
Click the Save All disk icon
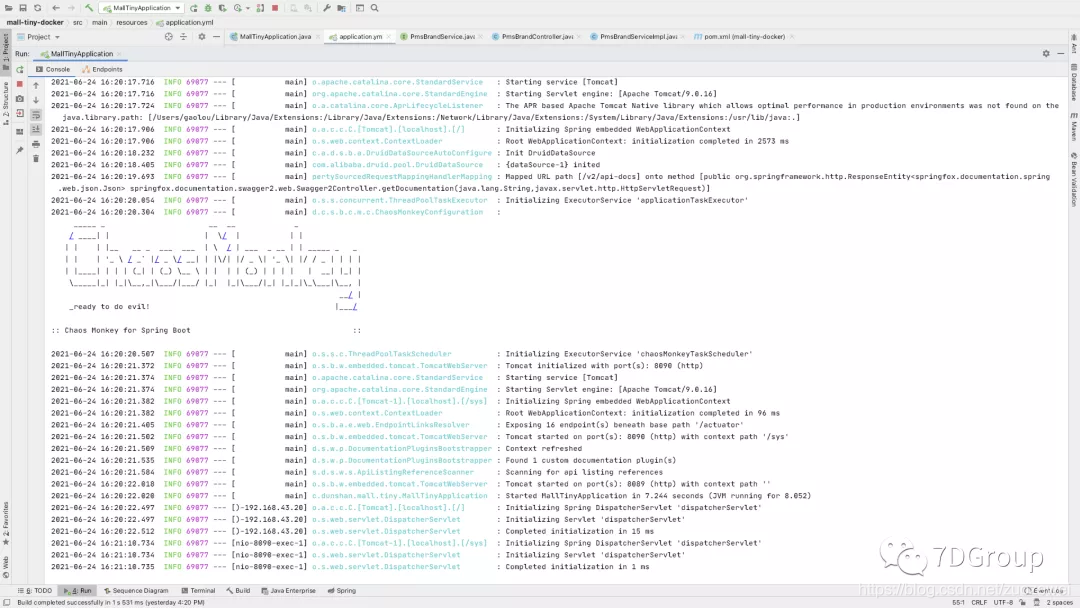(23, 8)
